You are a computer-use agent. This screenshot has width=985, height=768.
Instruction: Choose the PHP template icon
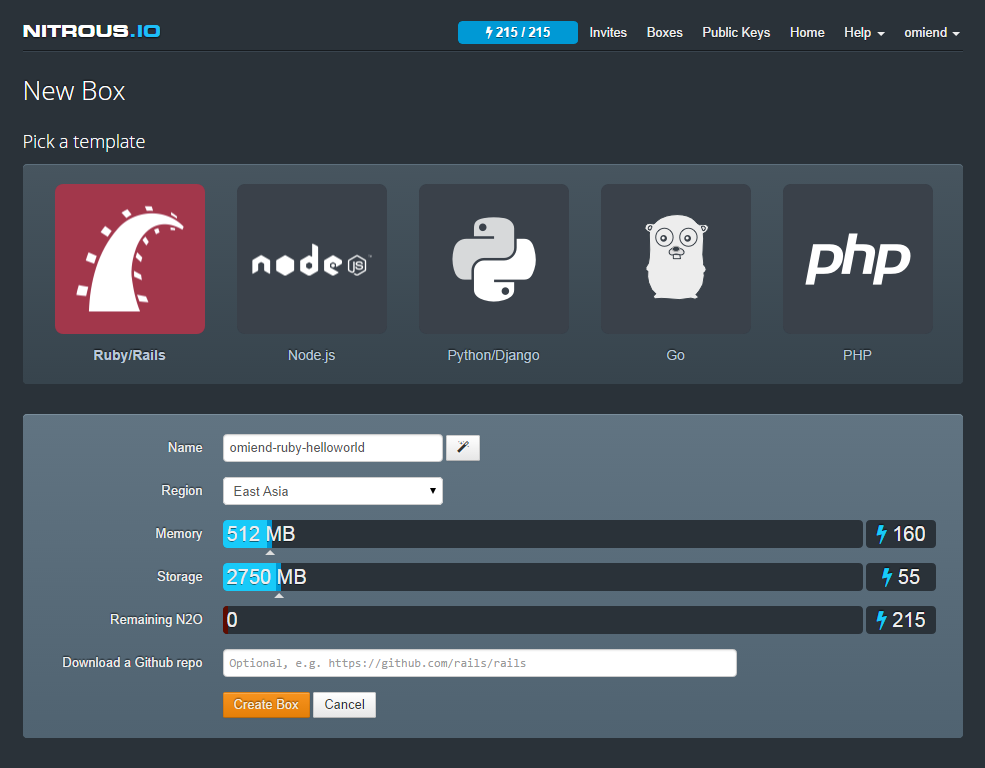pyautogui.click(x=857, y=259)
